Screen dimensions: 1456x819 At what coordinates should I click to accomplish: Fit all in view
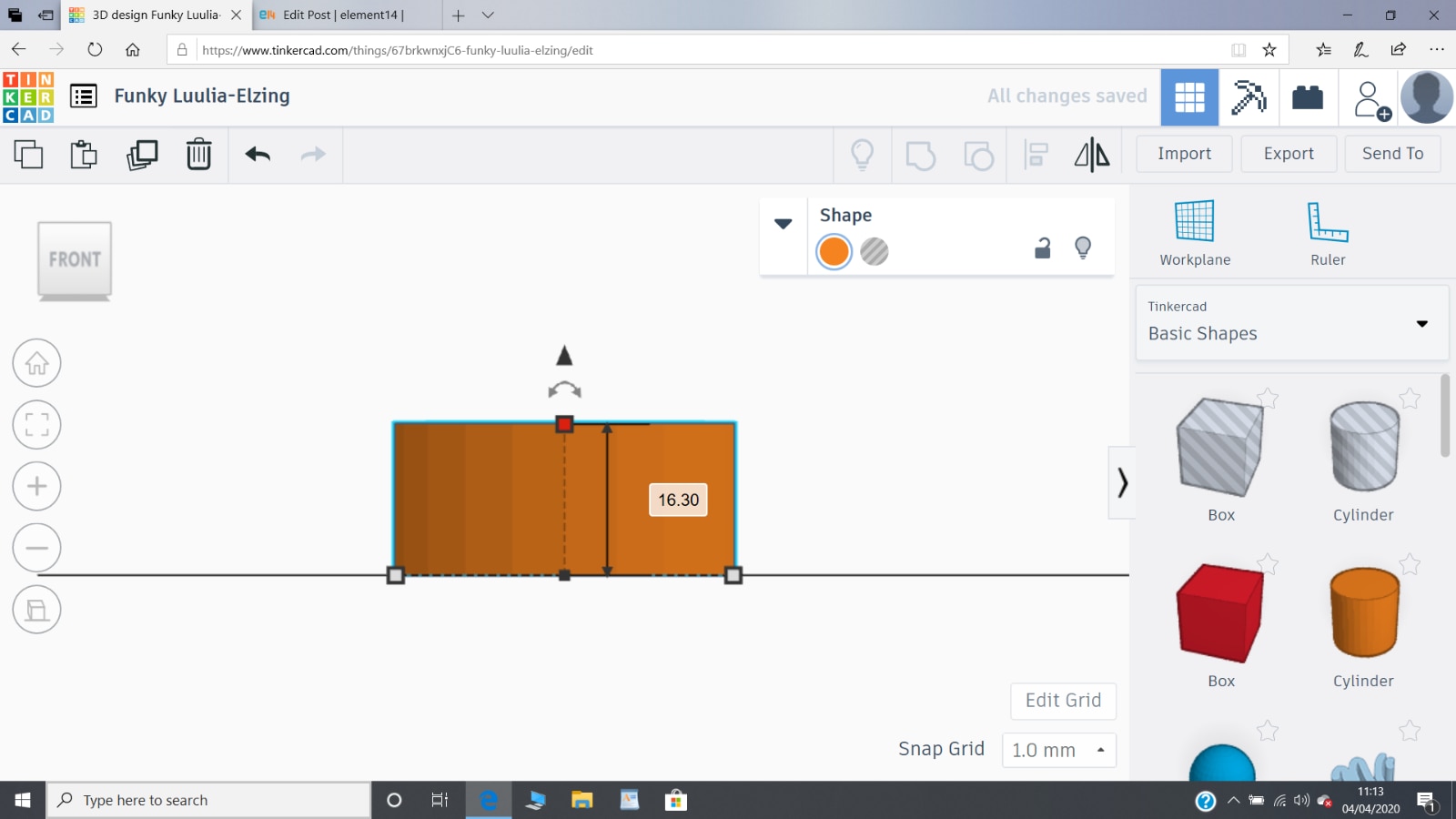coord(37,425)
